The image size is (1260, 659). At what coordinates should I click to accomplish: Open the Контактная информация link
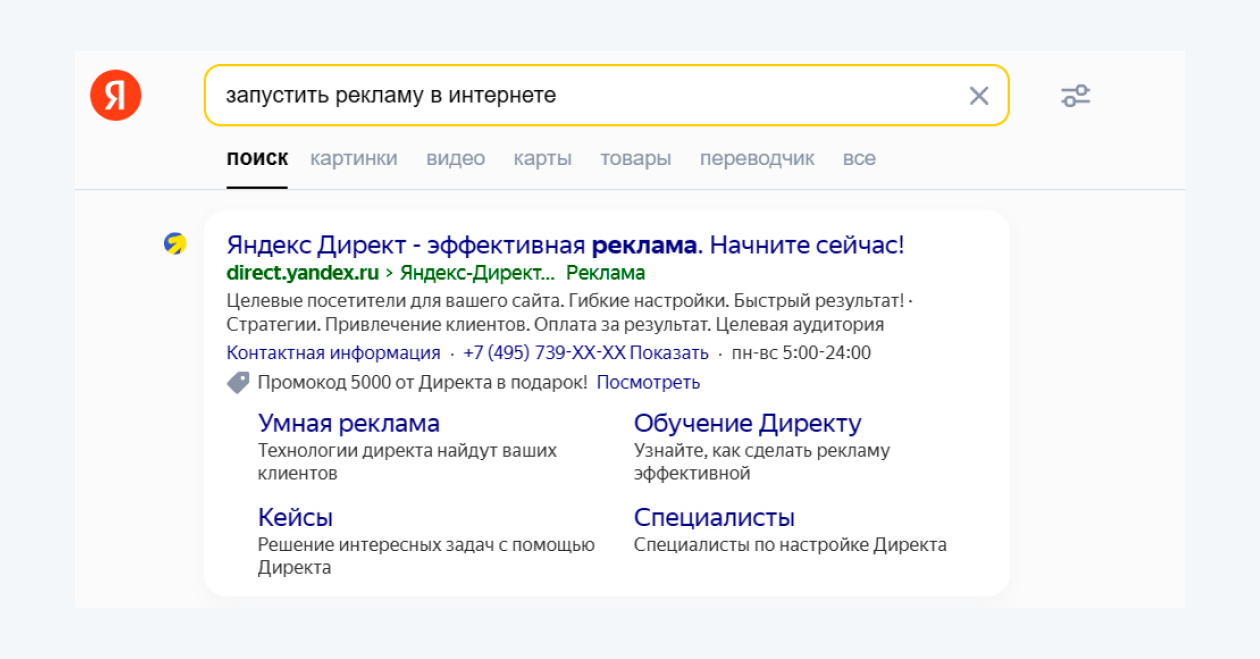click(x=333, y=353)
